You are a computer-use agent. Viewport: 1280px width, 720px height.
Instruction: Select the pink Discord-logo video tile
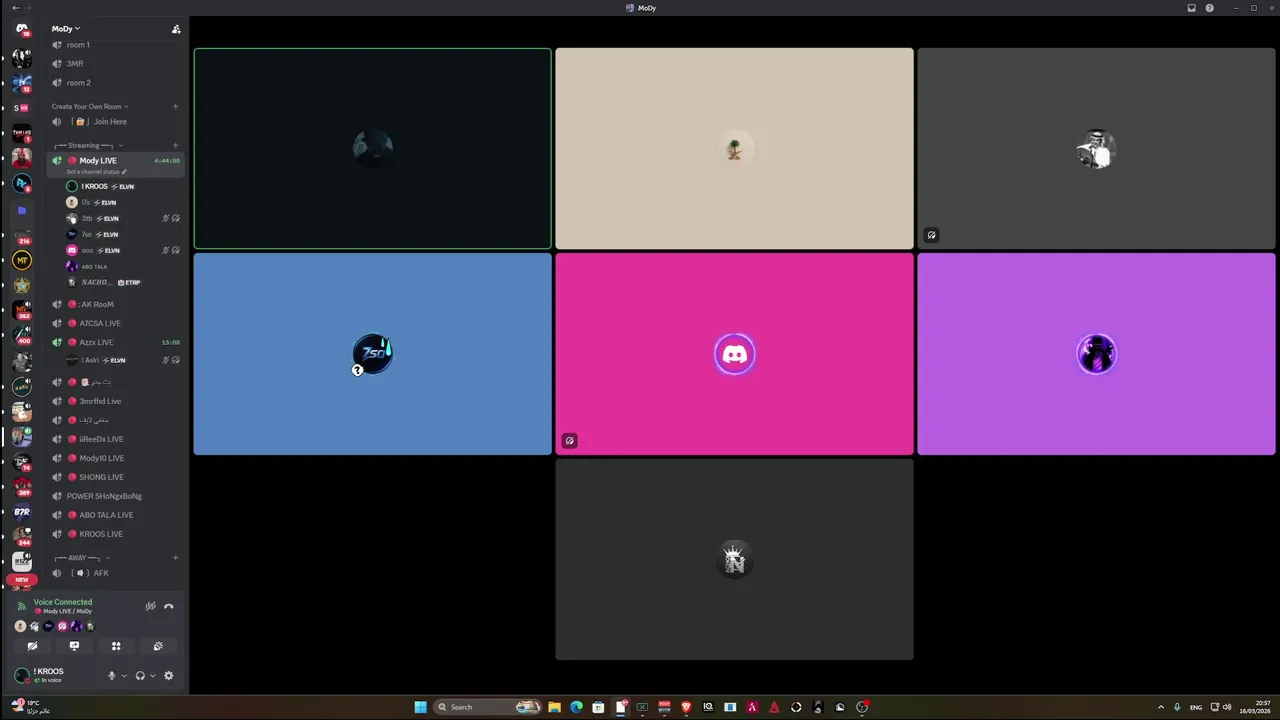[x=734, y=354]
